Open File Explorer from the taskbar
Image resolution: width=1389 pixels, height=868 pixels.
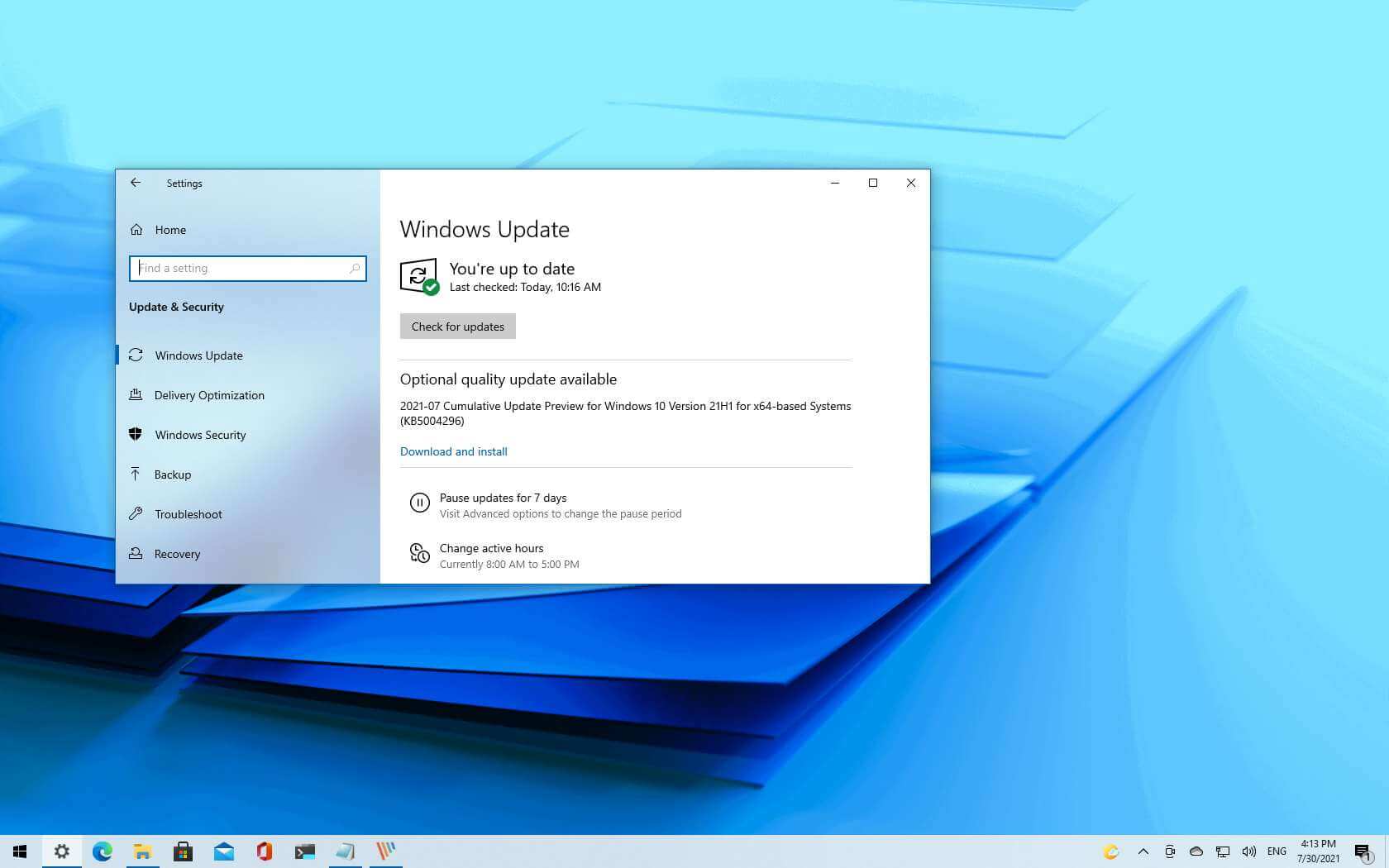tap(142, 851)
